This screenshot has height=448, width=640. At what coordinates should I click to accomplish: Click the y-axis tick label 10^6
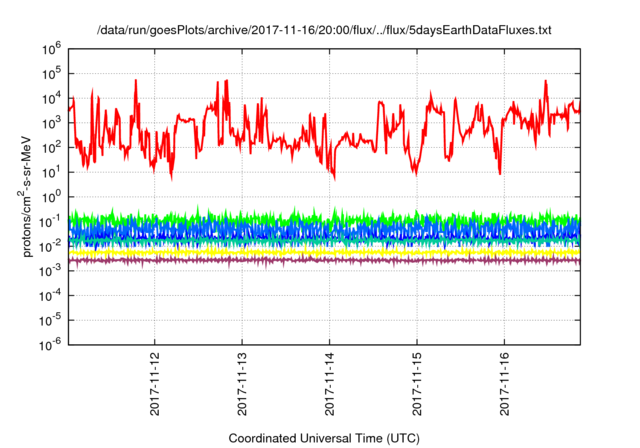tap(52, 49)
